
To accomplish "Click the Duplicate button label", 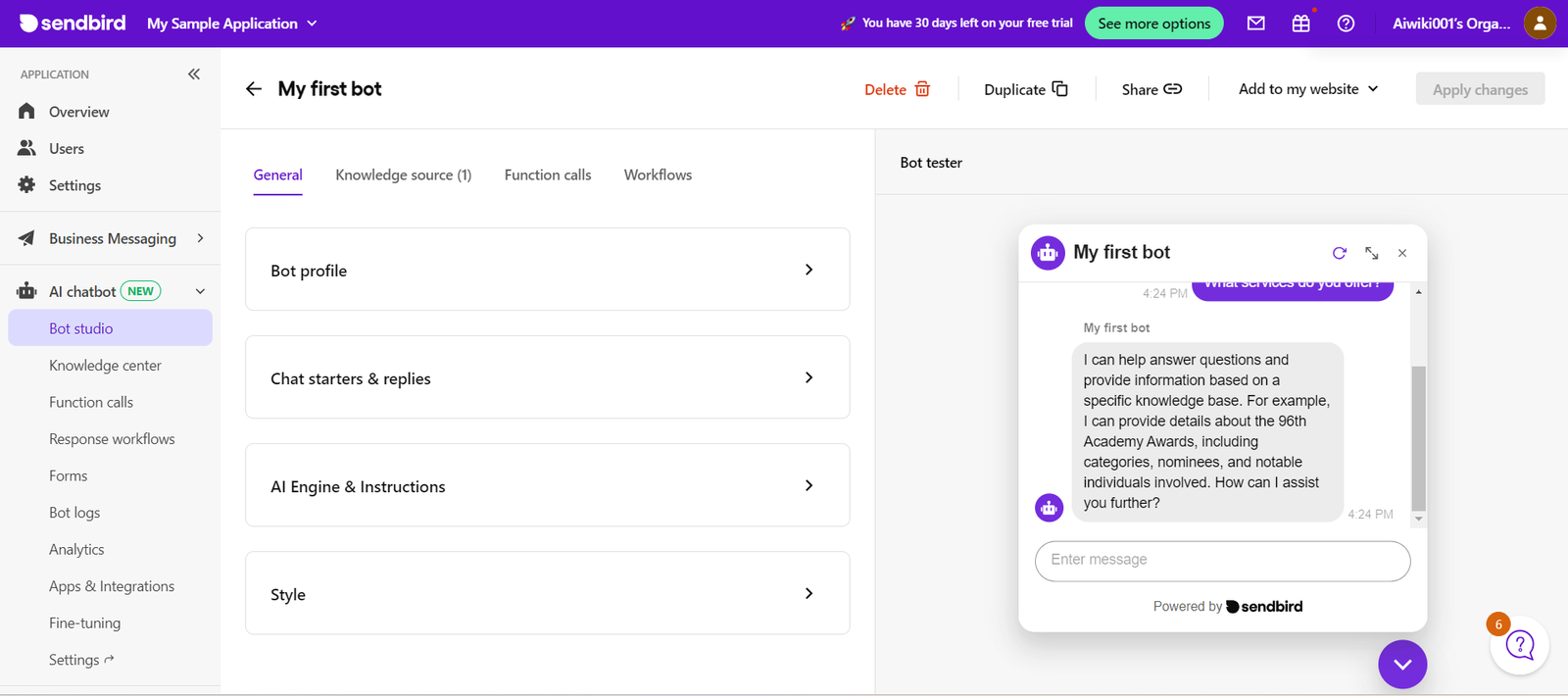I will point(1014,89).
